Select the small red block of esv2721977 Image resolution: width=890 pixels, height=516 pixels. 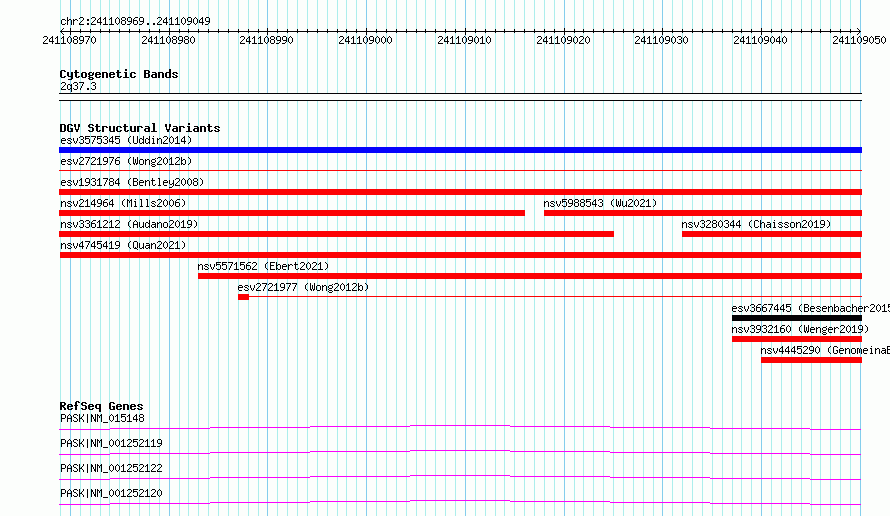click(244, 297)
